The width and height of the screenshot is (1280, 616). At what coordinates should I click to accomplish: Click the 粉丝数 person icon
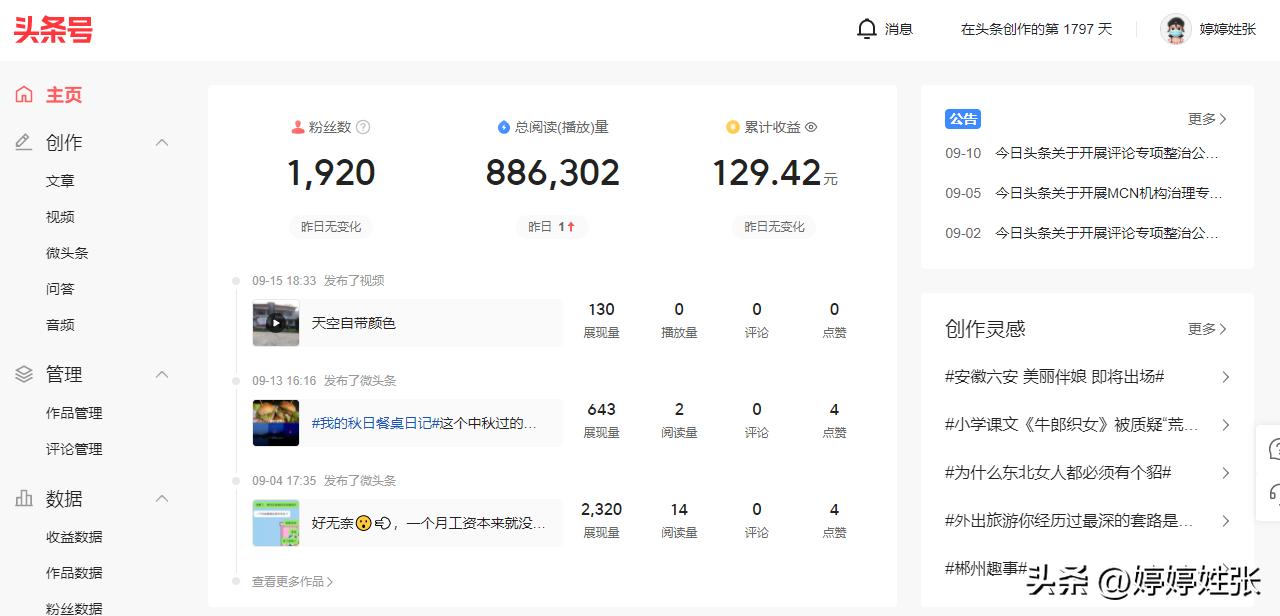pos(297,127)
